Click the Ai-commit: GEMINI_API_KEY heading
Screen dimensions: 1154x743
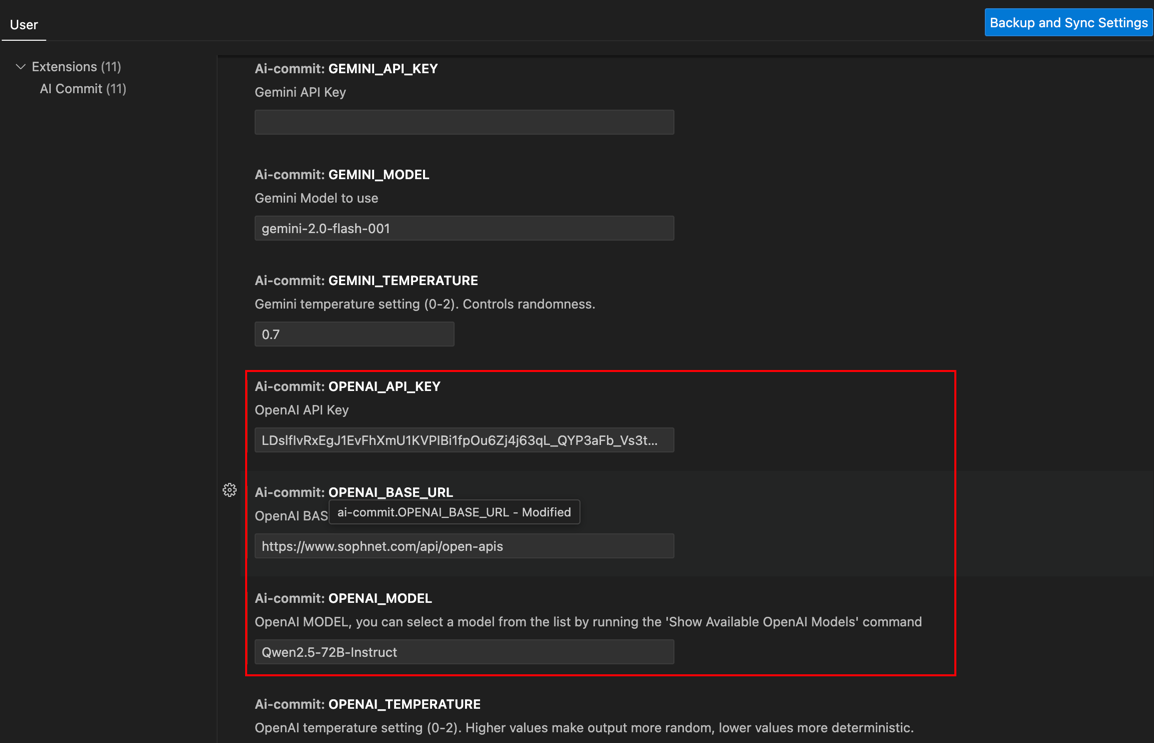tap(346, 68)
